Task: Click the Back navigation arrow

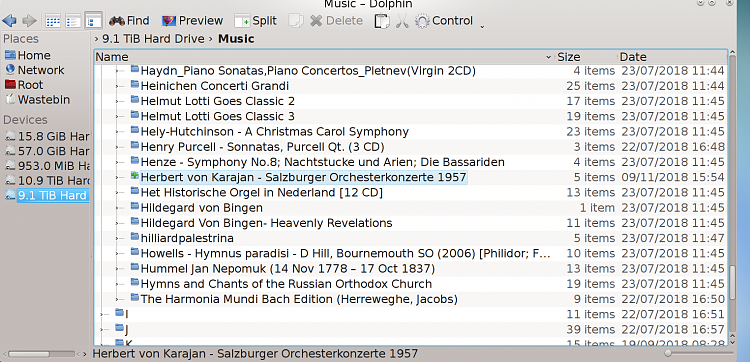Action: click(x=10, y=21)
